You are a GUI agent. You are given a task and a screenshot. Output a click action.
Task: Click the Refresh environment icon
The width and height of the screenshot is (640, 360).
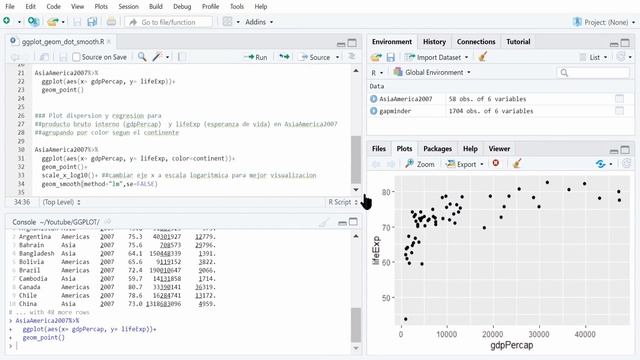coord(621,57)
